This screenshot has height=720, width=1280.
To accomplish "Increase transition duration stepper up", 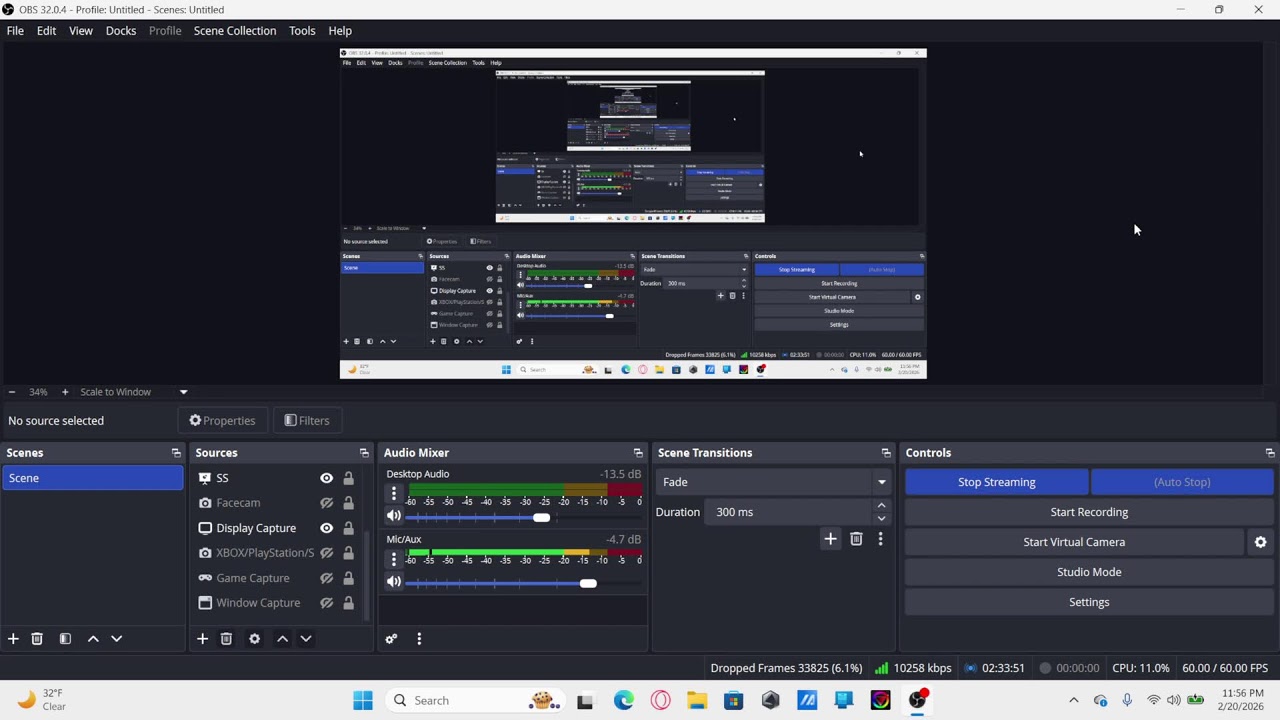I will [x=881, y=506].
